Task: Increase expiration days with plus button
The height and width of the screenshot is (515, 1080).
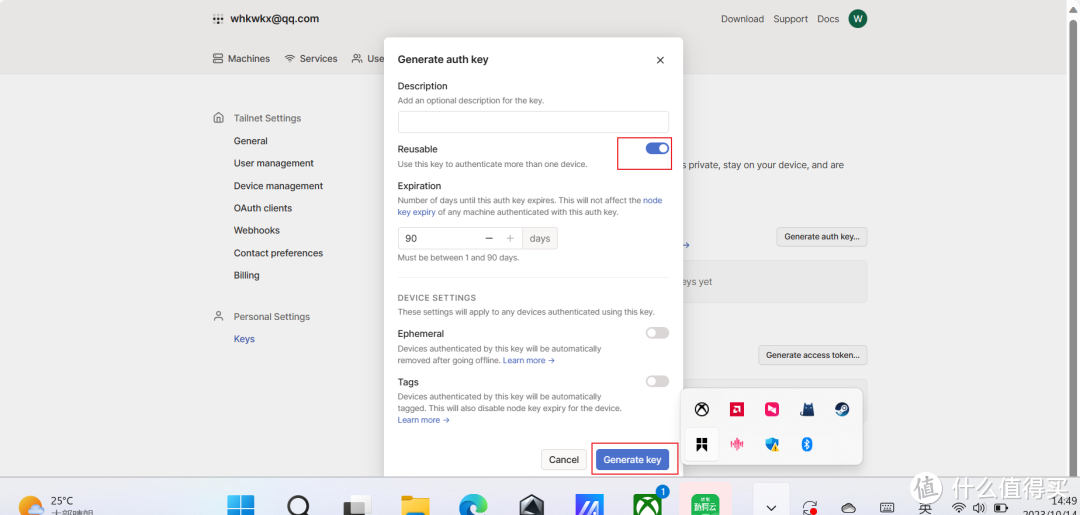Action: click(510, 238)
